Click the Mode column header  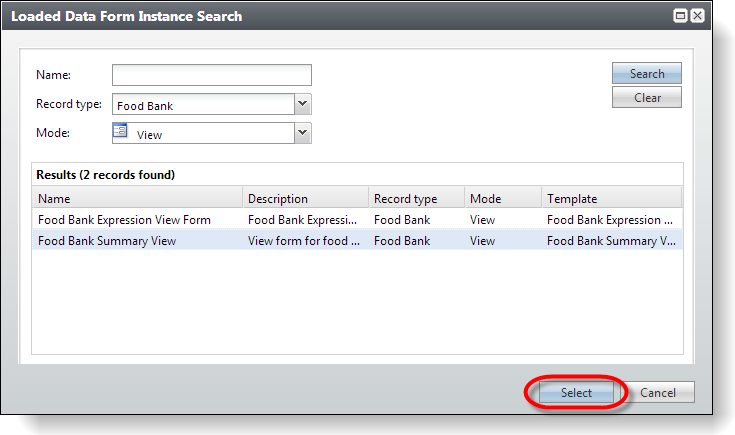coord(503,198)
